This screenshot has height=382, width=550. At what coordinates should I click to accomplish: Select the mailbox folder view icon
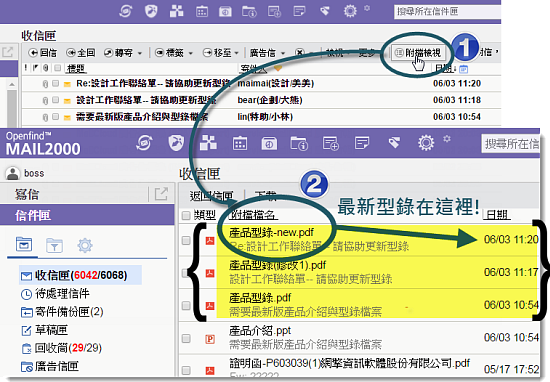click(x=24, y=244)
